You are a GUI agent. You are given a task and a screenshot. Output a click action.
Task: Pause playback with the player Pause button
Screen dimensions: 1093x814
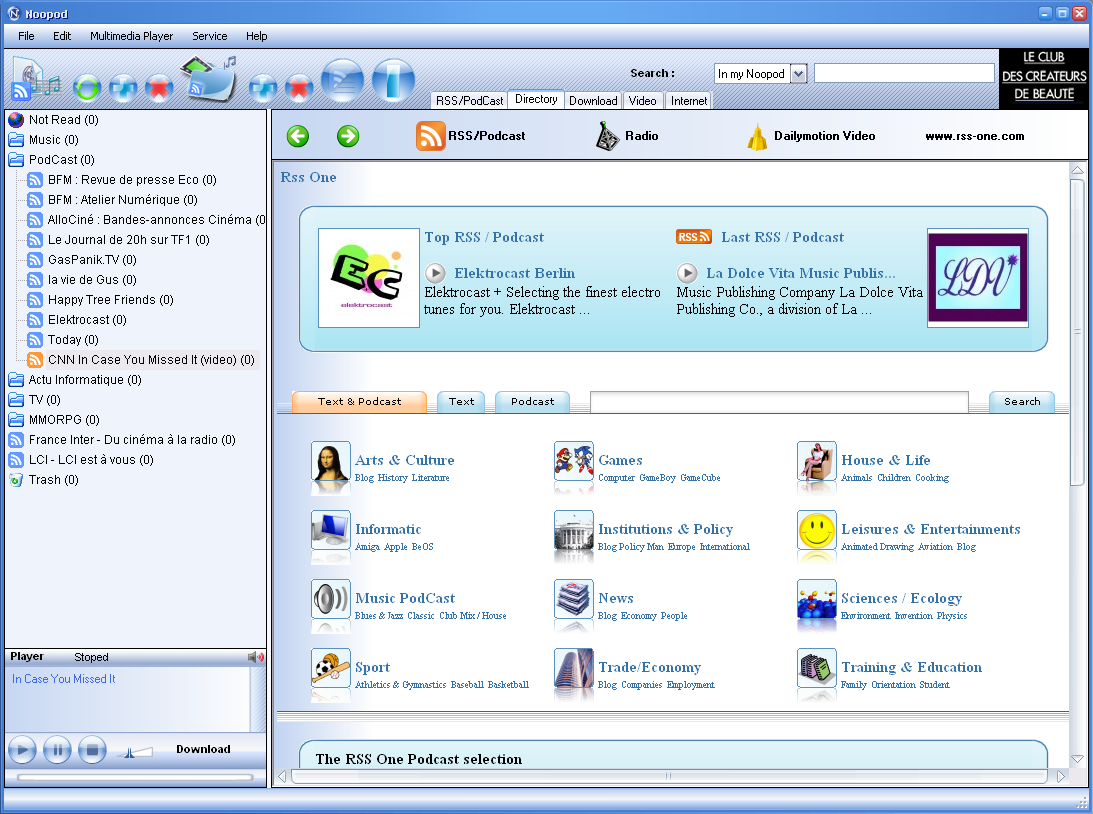point(57,751)
